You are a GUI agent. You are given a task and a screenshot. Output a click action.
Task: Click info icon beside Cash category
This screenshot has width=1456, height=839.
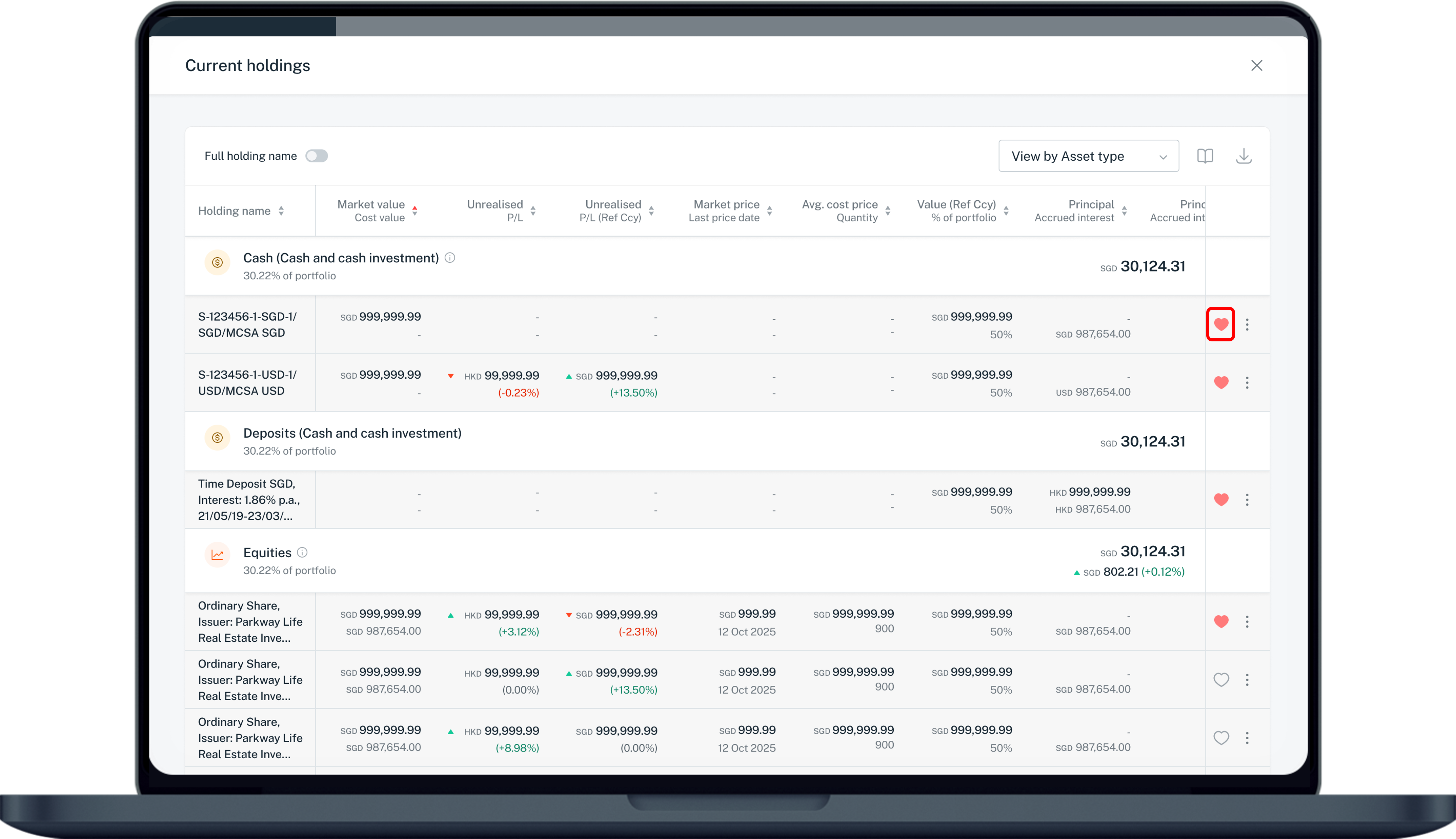(450, 258)
